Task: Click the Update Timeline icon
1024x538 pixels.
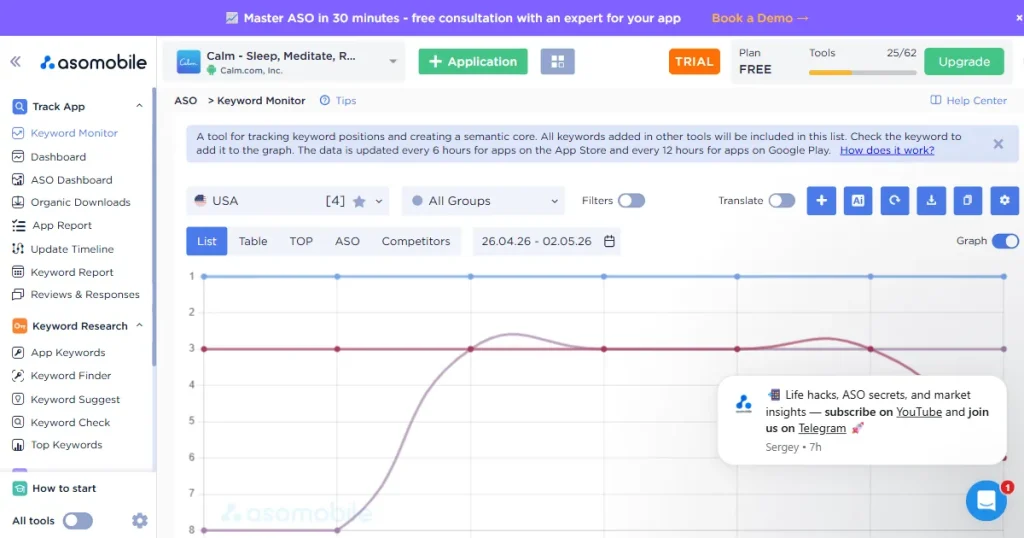Action: [18, 249]
